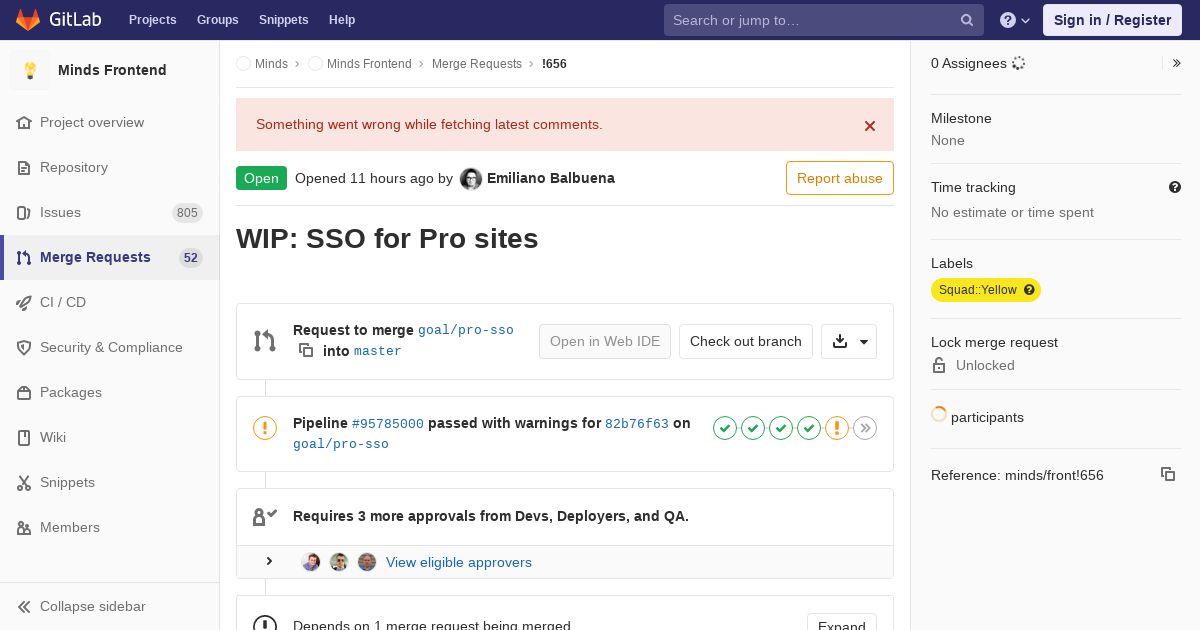The height and width of the screenshot is (630, 1200).
Task: Click the Emiliano Balbuena author name
Action: (551, 178)
